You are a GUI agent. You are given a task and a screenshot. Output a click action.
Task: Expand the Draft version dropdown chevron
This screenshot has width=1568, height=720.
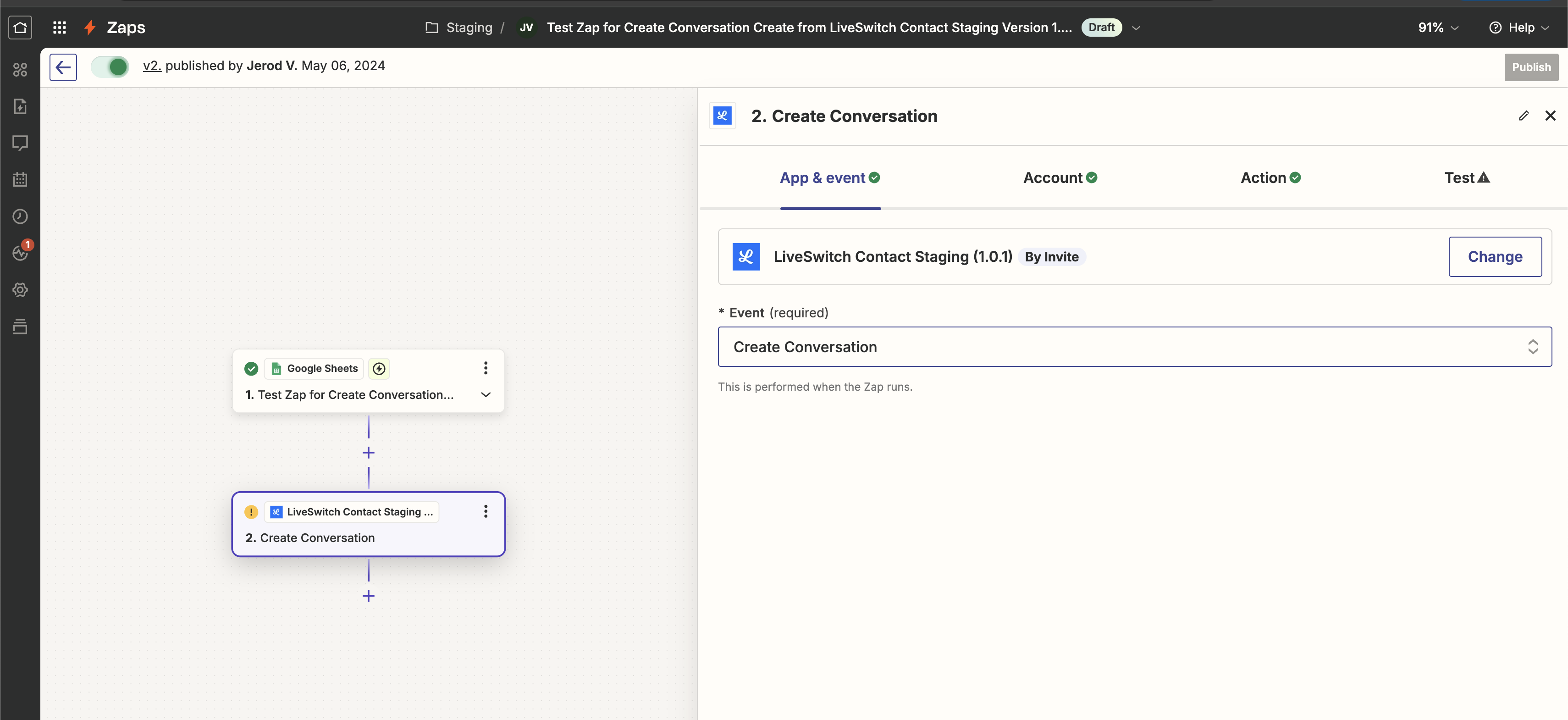tap(1136, 28)
